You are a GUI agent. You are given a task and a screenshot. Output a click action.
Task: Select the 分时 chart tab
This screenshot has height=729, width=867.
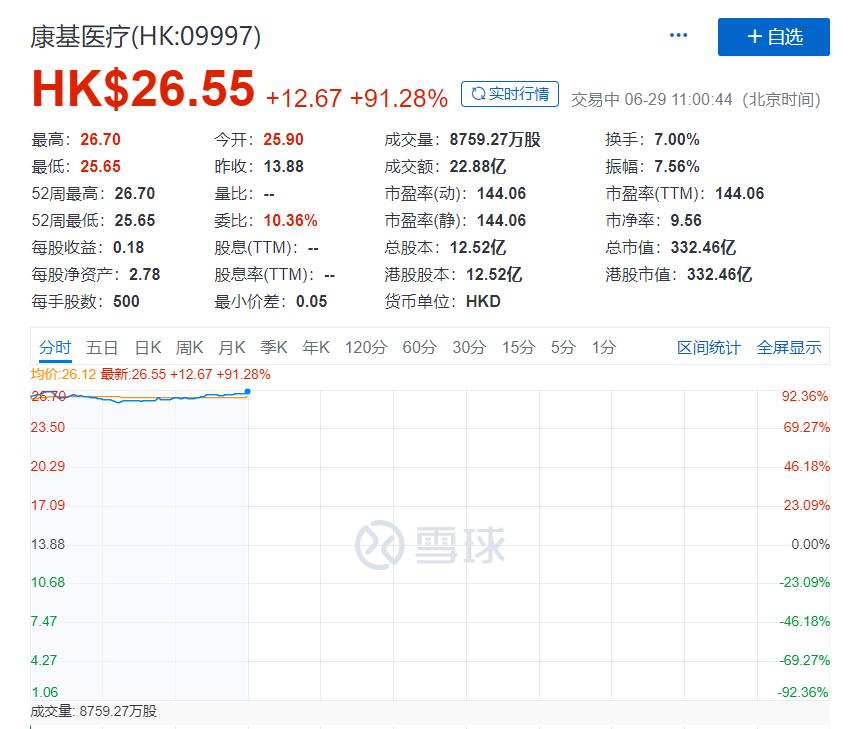(x=56, y=348)
